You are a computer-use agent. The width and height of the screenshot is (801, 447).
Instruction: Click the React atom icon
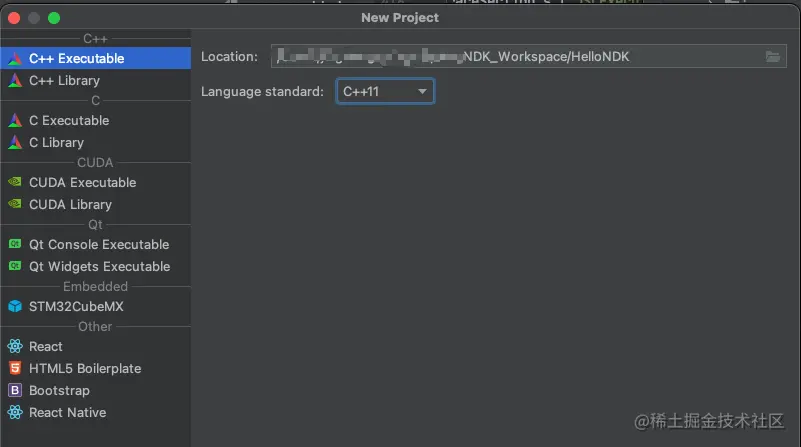[x=15, y=346]
